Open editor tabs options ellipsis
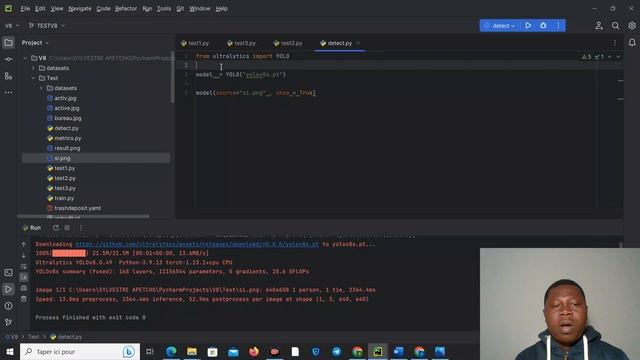This screenshot has width=640, height=360. (x=615, y=43)
